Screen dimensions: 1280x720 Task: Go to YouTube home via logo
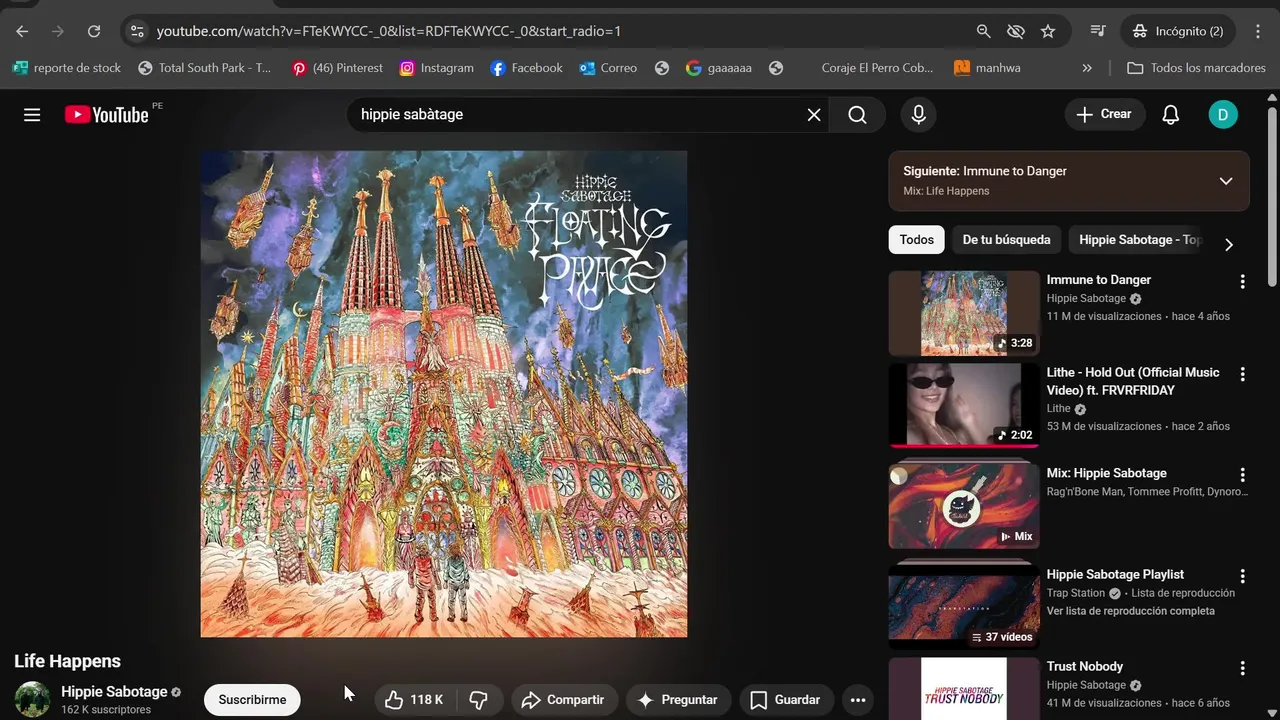click(x=107, y=115)
